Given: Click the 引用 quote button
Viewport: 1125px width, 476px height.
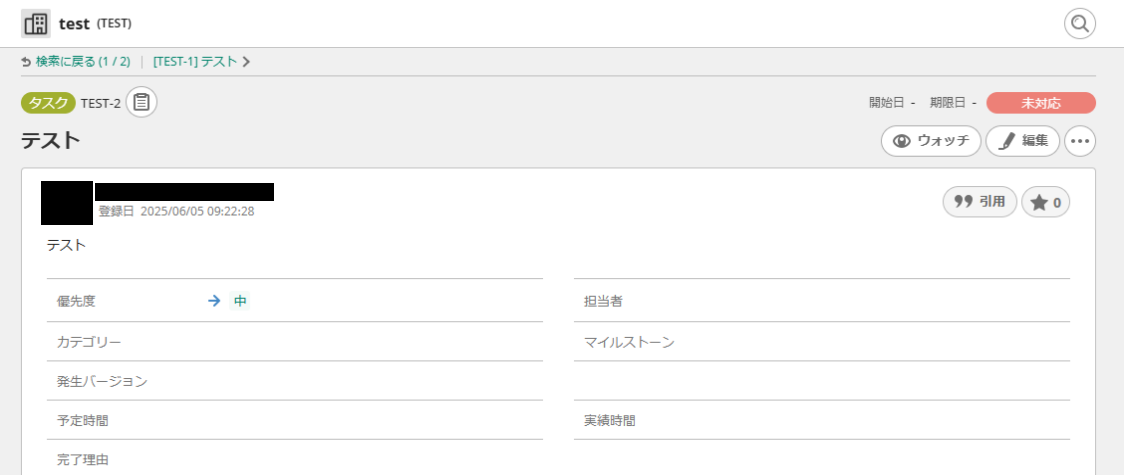Looking at the screenshot, I should [x=980, y=202].
